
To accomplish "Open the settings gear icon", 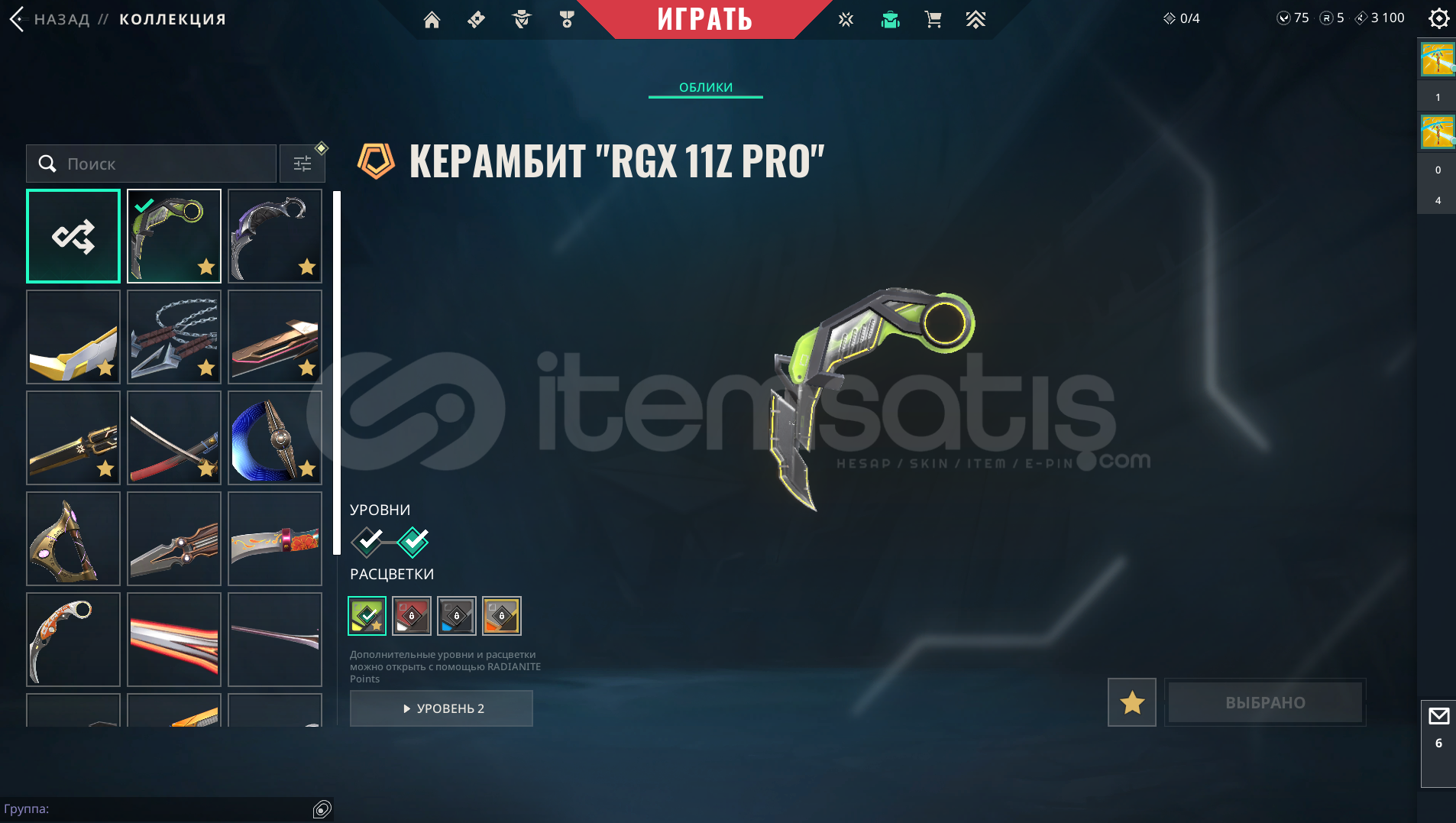I will click(x=1438, y=18).
